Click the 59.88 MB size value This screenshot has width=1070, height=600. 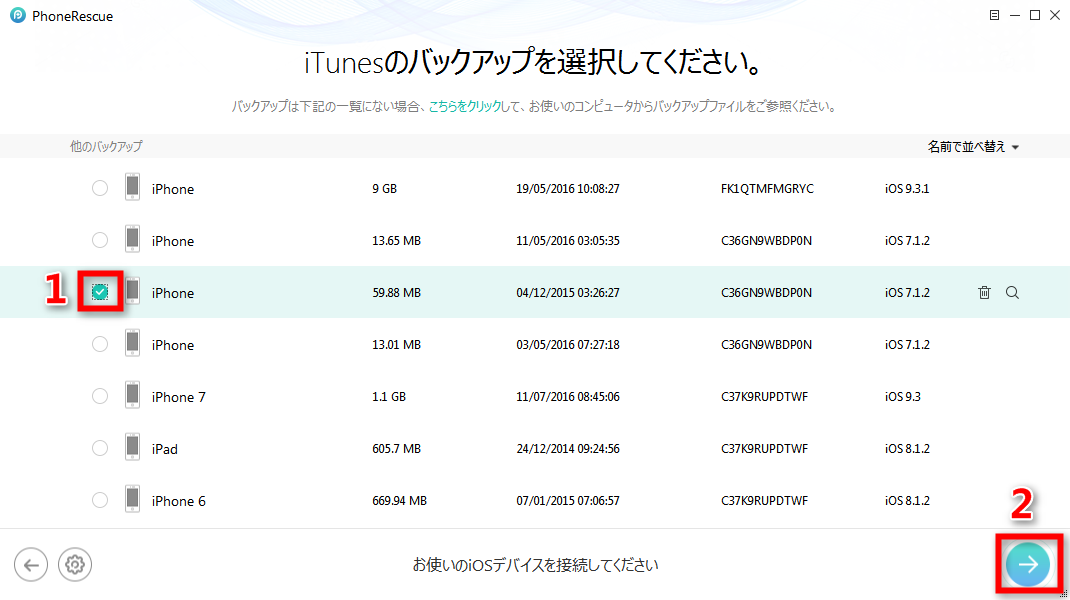pos(396,293)
